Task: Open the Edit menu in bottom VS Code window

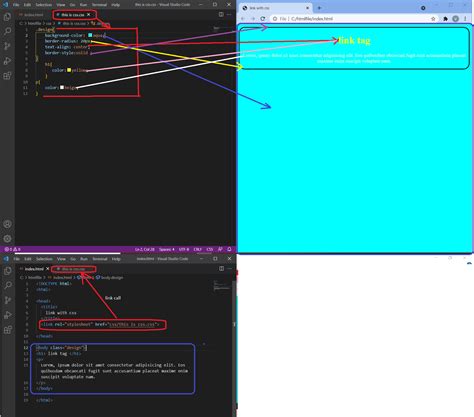Action: (x=28, y=259)
